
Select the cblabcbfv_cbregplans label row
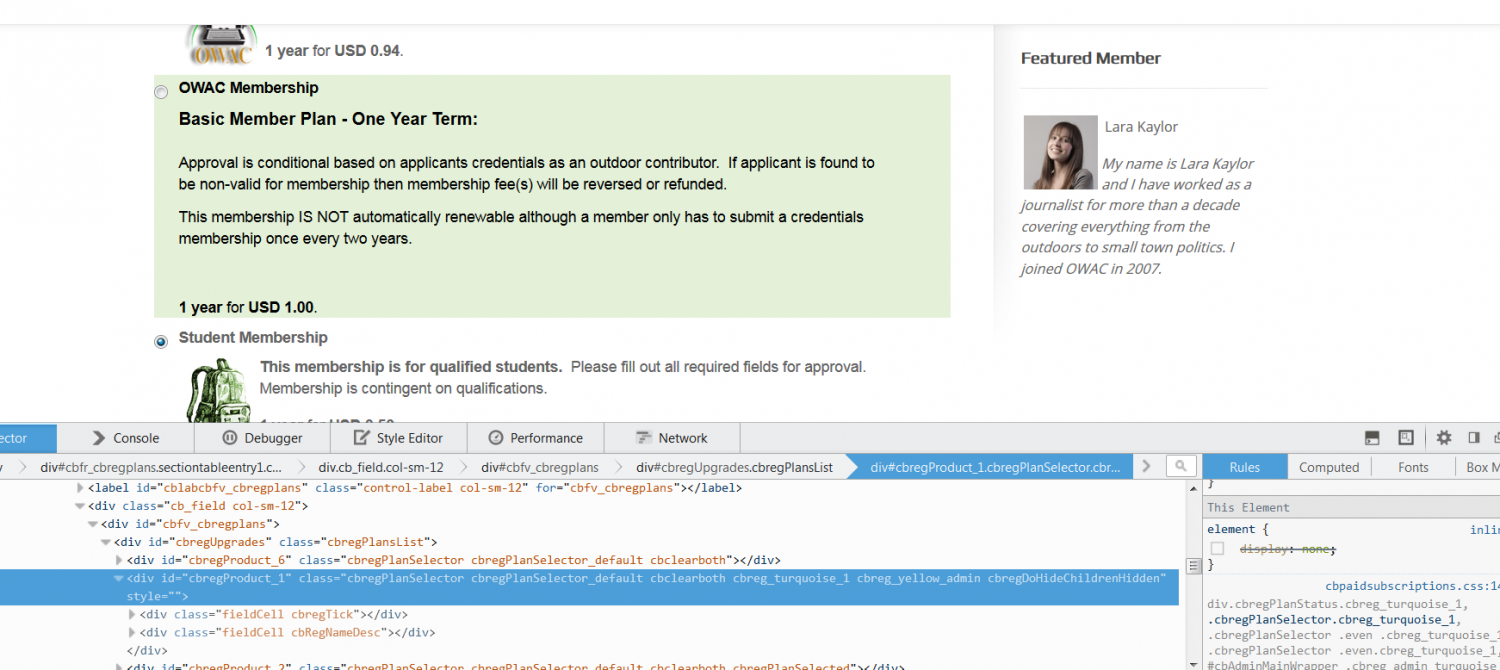click(x=415, y=488)
